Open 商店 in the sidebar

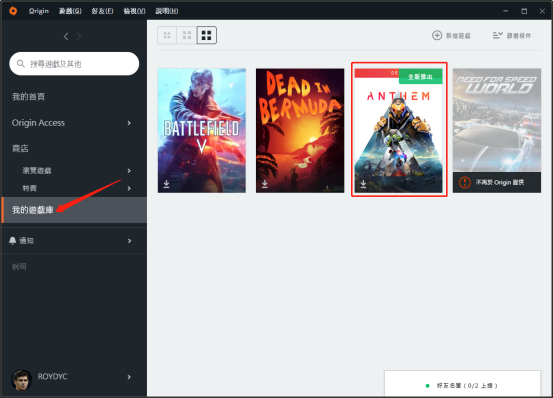(x=20, y=148)
